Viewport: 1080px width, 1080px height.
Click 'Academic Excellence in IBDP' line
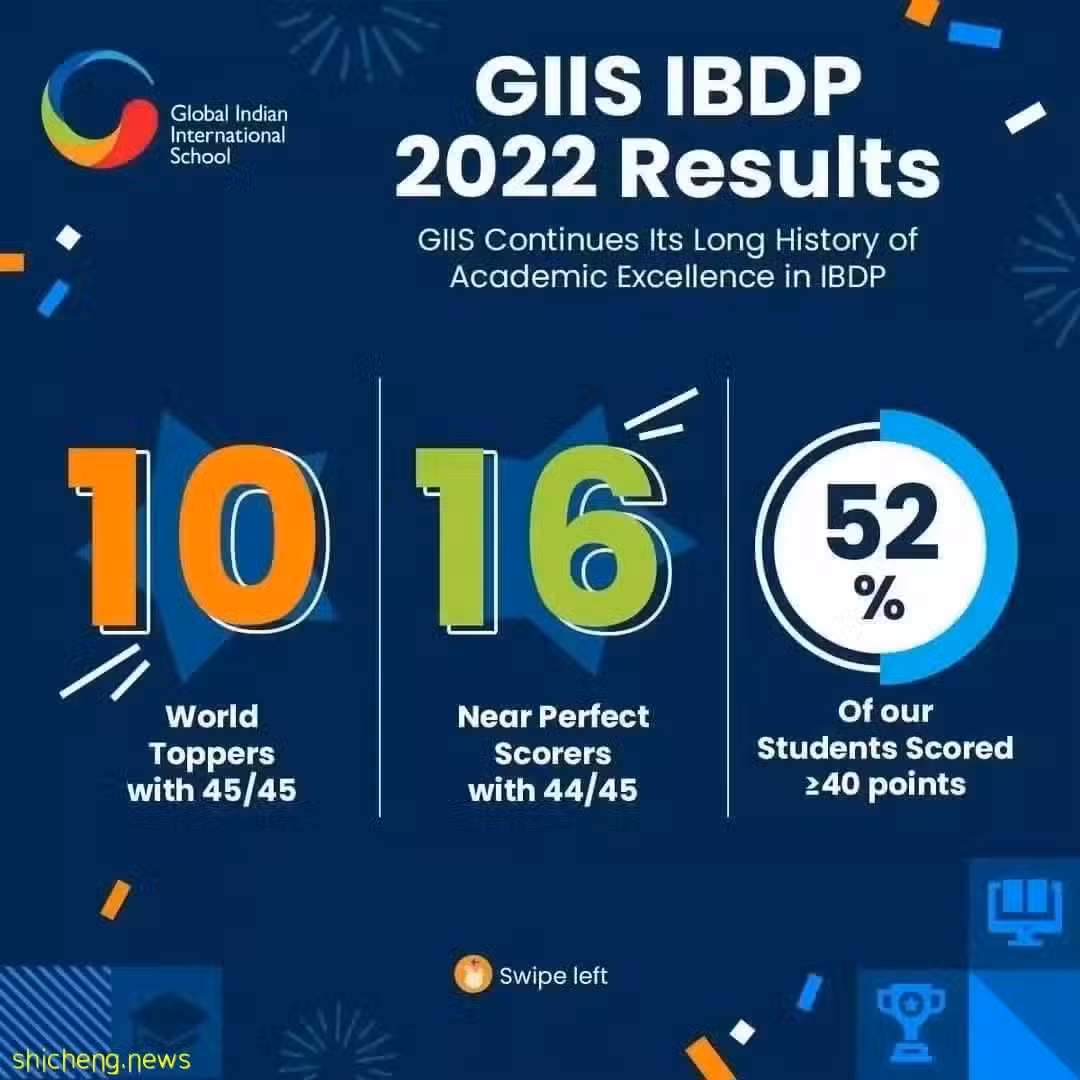pyautogui.click(x=667, y=277)
